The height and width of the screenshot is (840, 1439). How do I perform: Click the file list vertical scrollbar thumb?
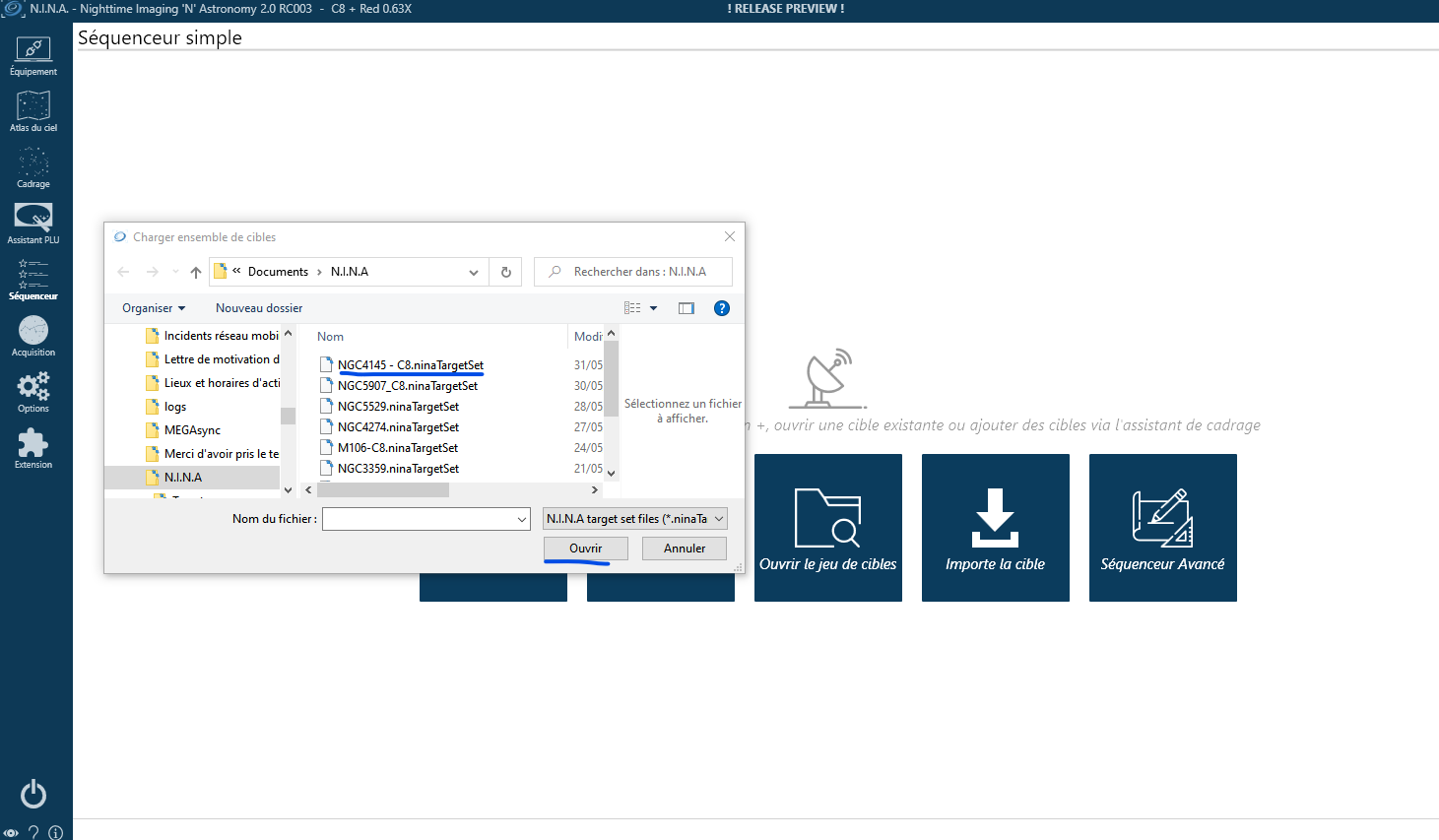(611, 379)
